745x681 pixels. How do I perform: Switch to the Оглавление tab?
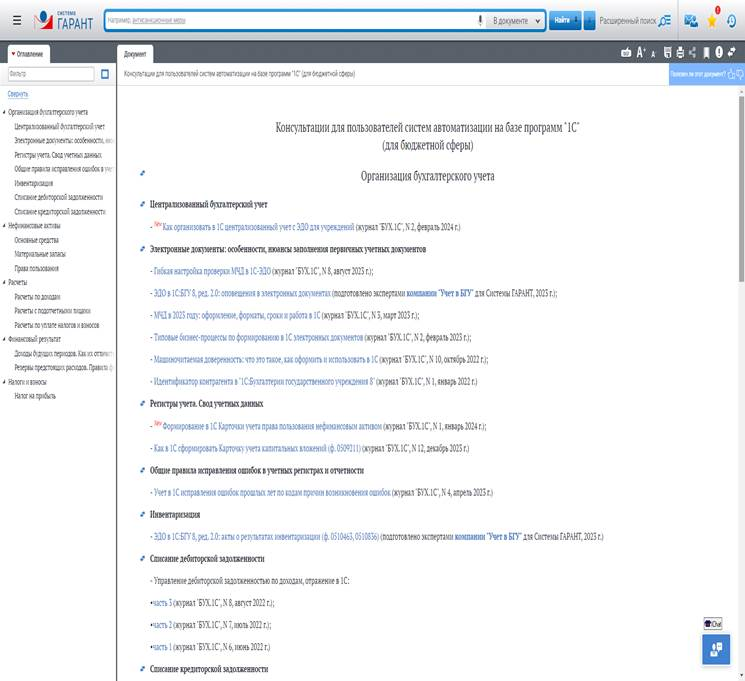(x=29, y=54)
